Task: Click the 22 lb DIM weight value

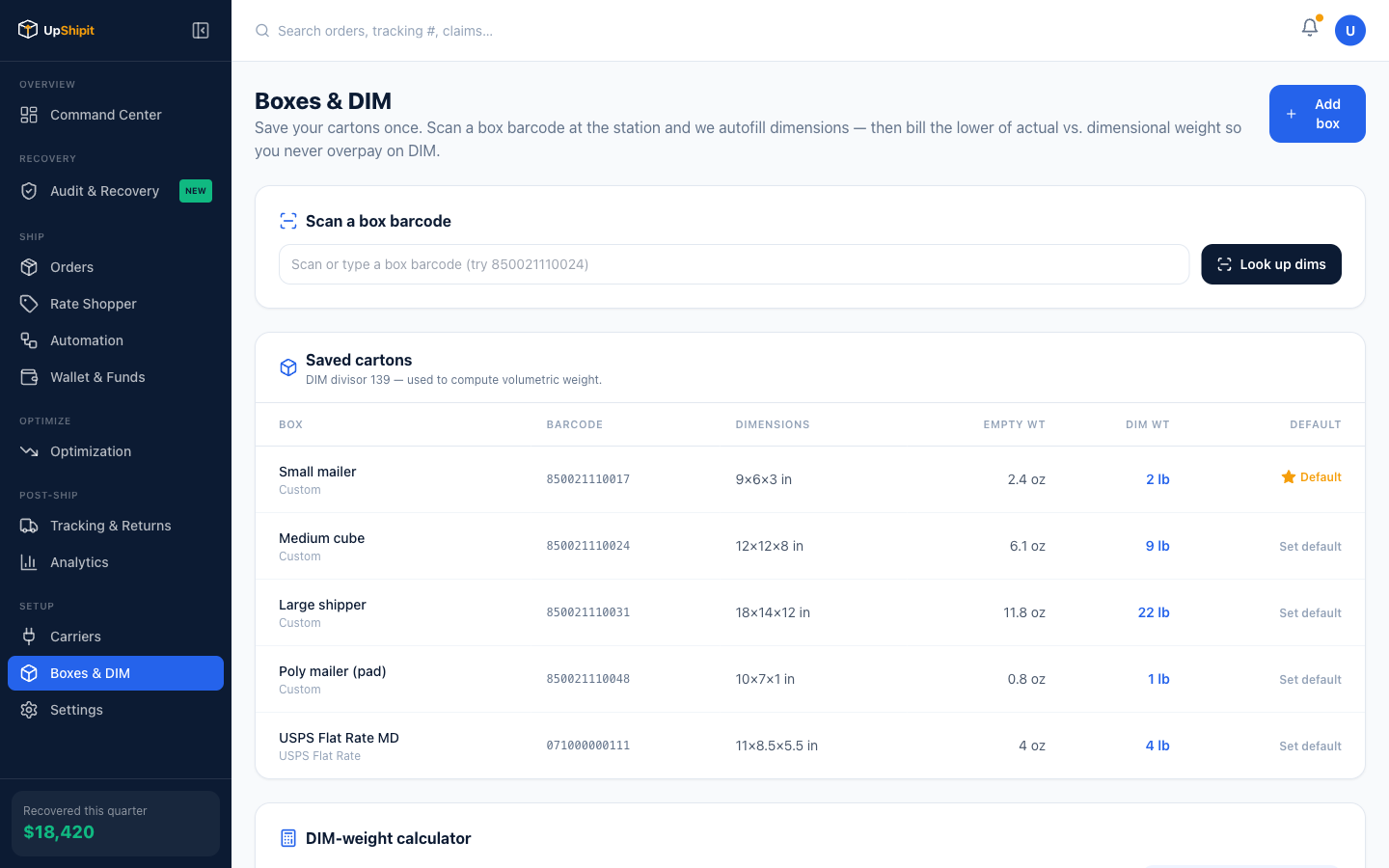Action: (x=1154, y=612)
